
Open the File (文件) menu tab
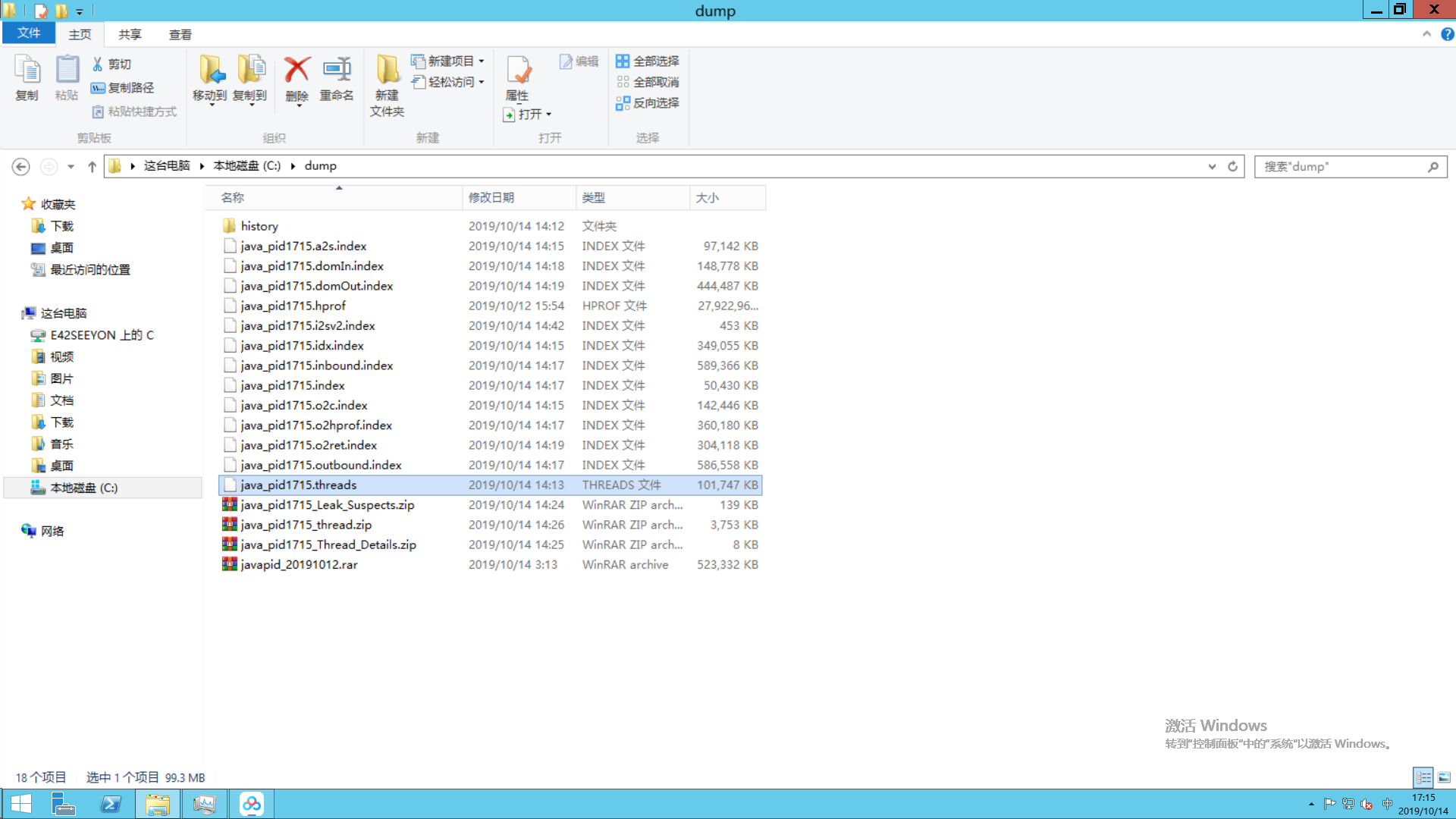coord(29,33)
